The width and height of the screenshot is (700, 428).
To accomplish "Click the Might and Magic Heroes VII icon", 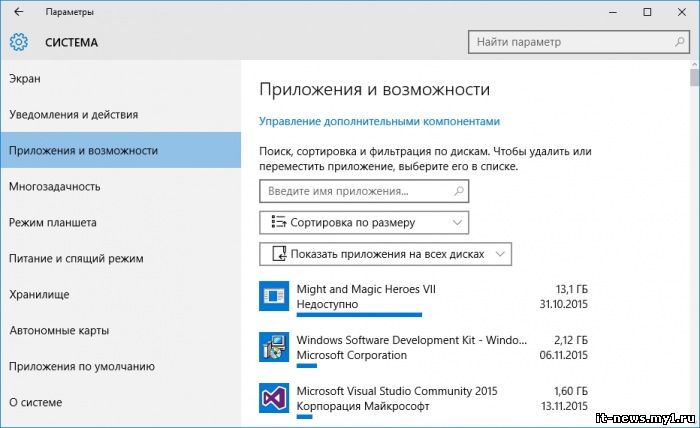I will point(274,295).
